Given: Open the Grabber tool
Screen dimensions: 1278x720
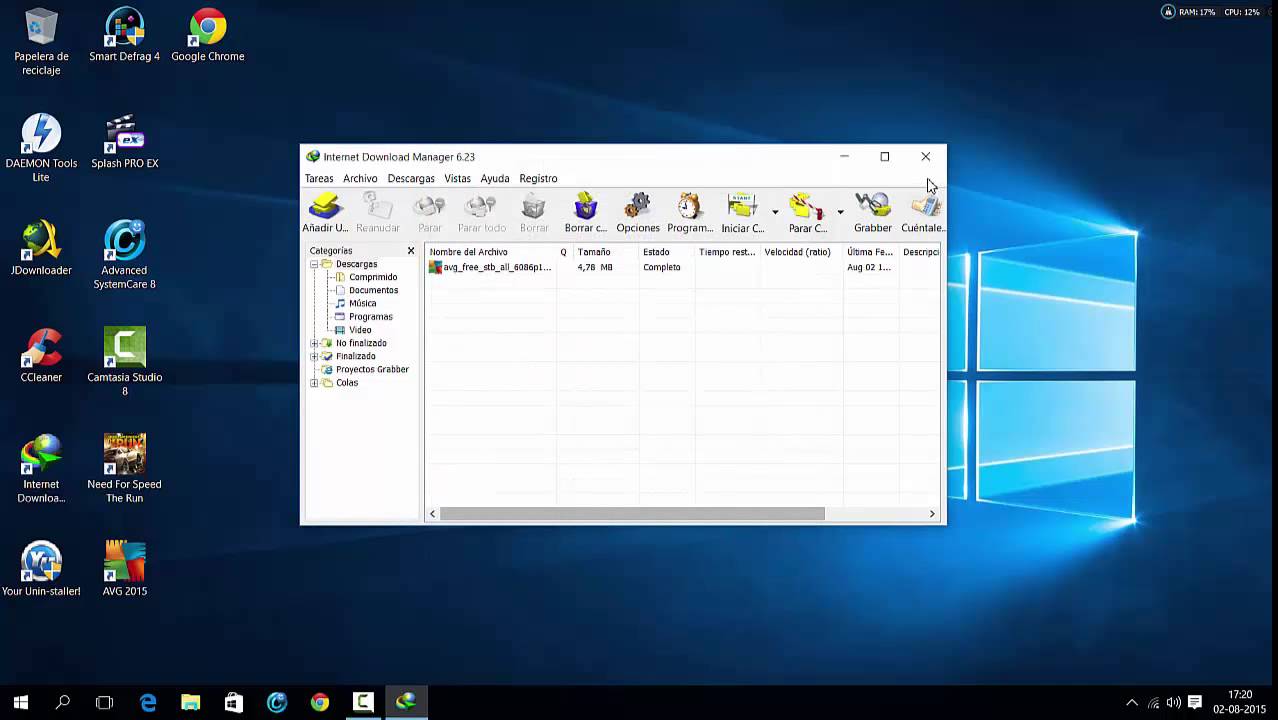Looking at the screenshot, I should click(x=872, y=212).
